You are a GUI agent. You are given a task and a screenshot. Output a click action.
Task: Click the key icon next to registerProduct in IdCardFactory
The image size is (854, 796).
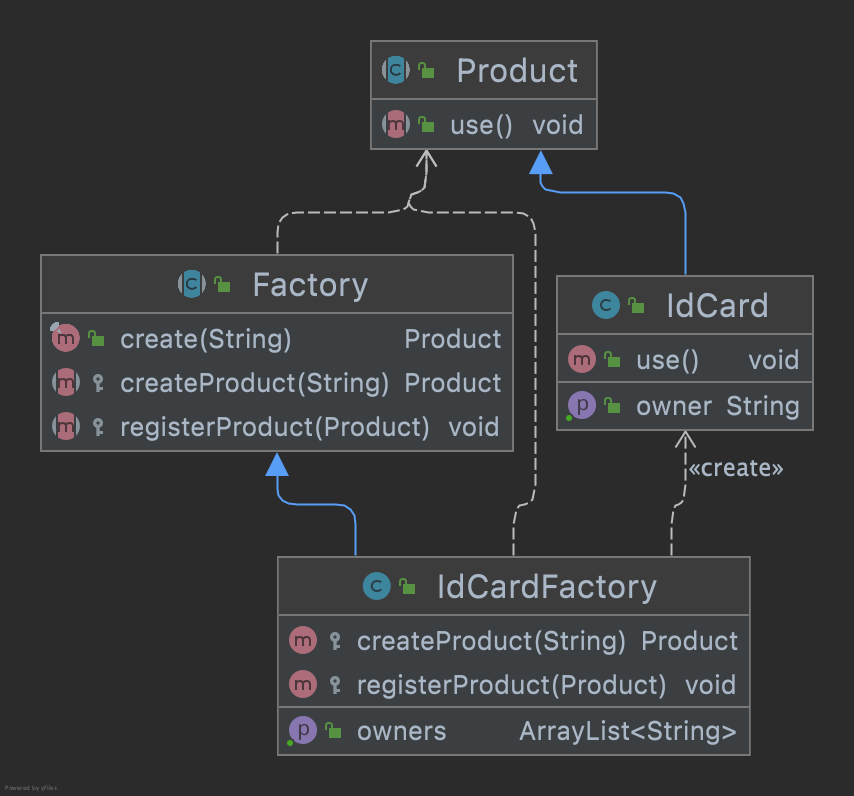[334, 685]
